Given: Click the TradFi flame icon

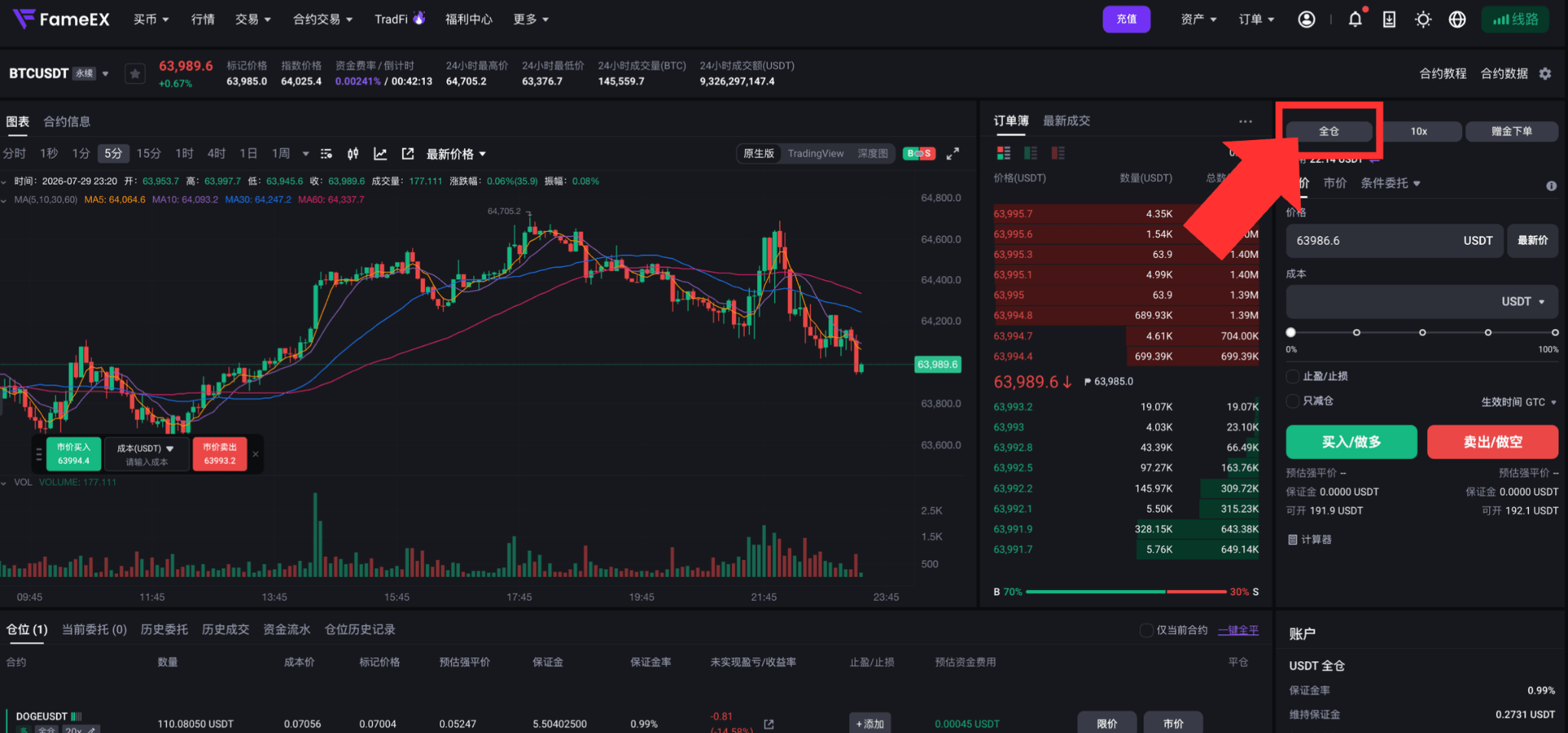Looking at the screenshot, I should coord(419,18).
